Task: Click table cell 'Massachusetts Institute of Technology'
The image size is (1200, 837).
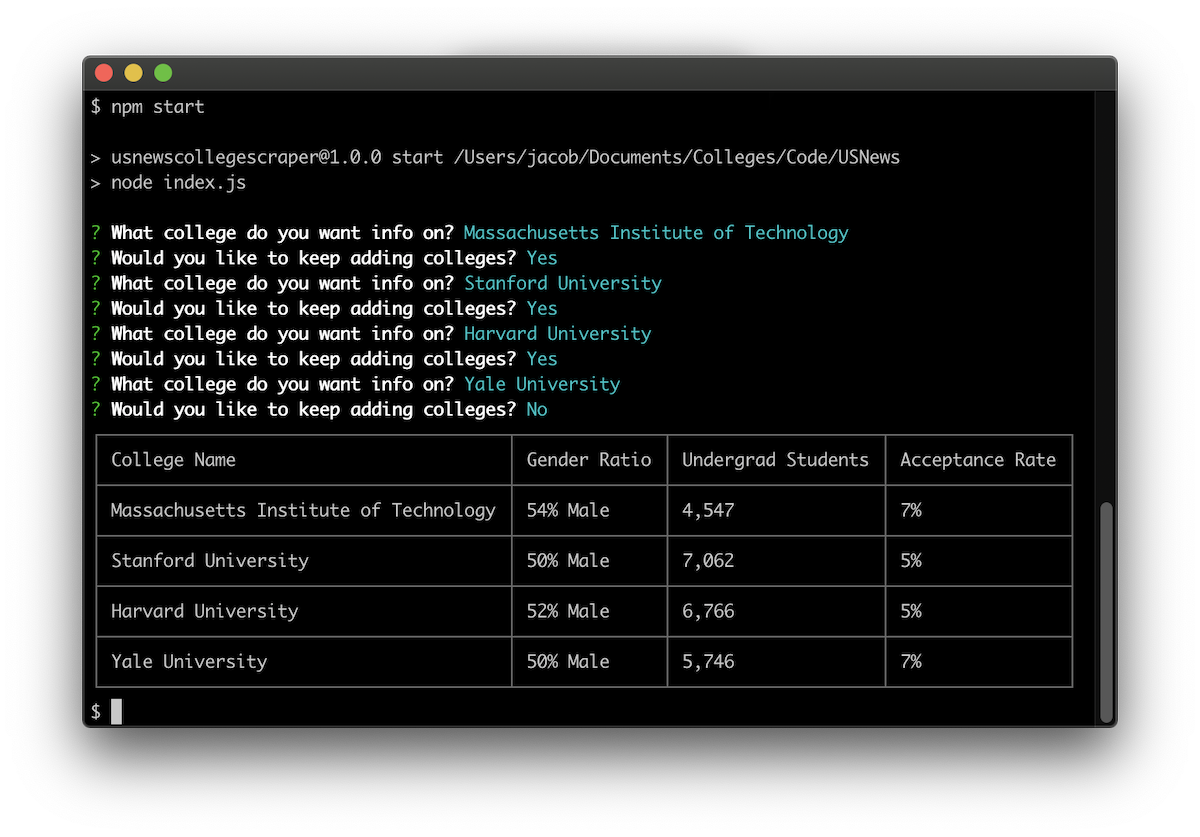Action: pyautogui.click(x=303, y=510)
